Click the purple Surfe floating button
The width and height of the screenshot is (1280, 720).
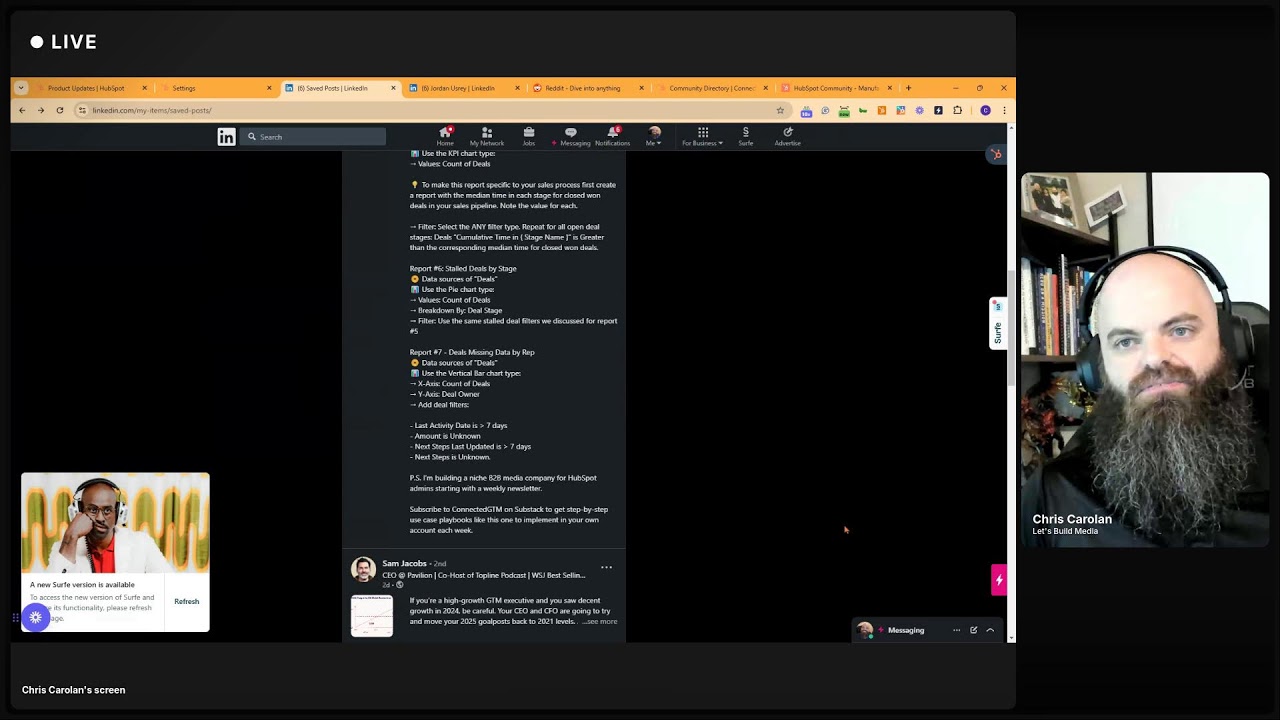tap(36, 617)
